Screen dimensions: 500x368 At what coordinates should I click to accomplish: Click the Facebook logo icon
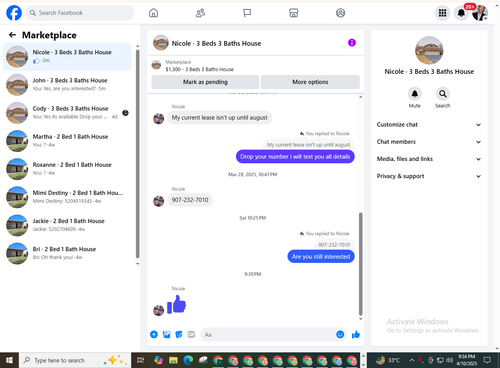pos(14,13)
